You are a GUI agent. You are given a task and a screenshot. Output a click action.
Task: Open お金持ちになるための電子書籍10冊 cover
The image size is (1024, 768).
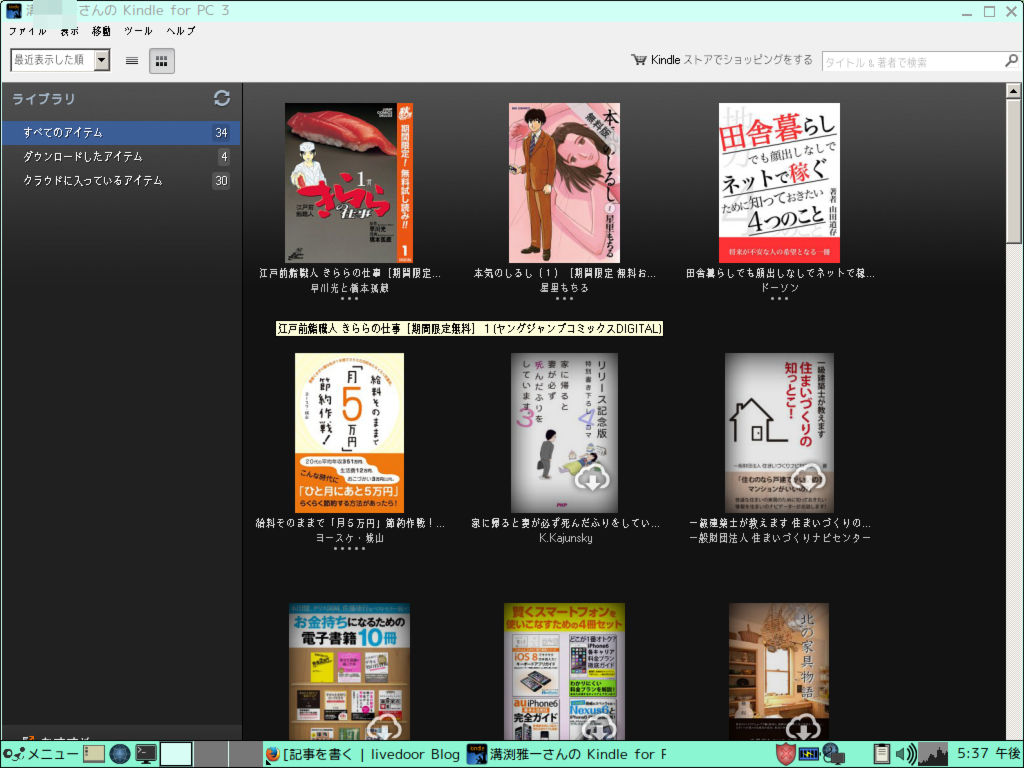(349, 671)
